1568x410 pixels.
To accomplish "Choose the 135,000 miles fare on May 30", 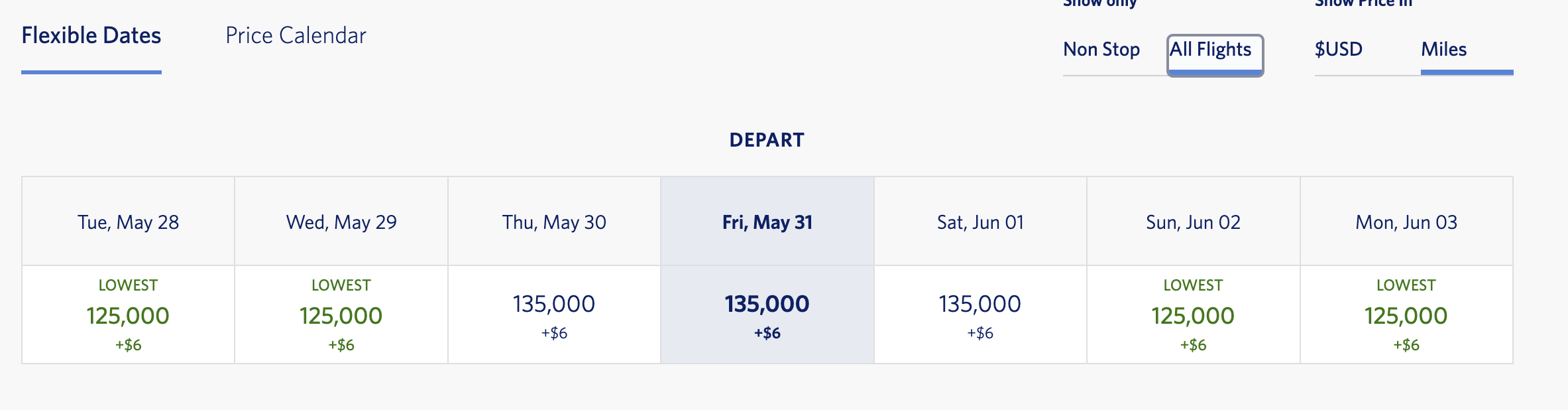I will [x=554, y=305].
